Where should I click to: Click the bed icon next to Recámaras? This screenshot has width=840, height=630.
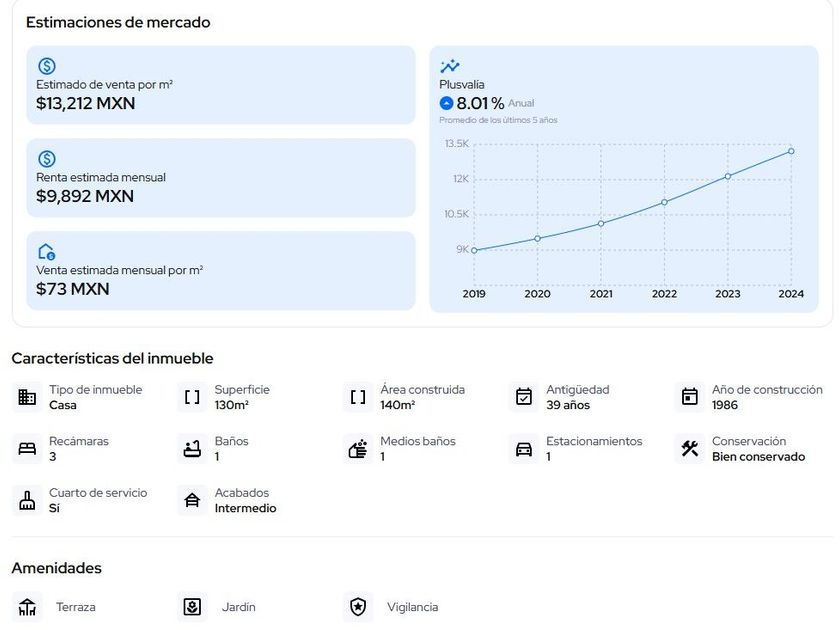tap(27, 449)
